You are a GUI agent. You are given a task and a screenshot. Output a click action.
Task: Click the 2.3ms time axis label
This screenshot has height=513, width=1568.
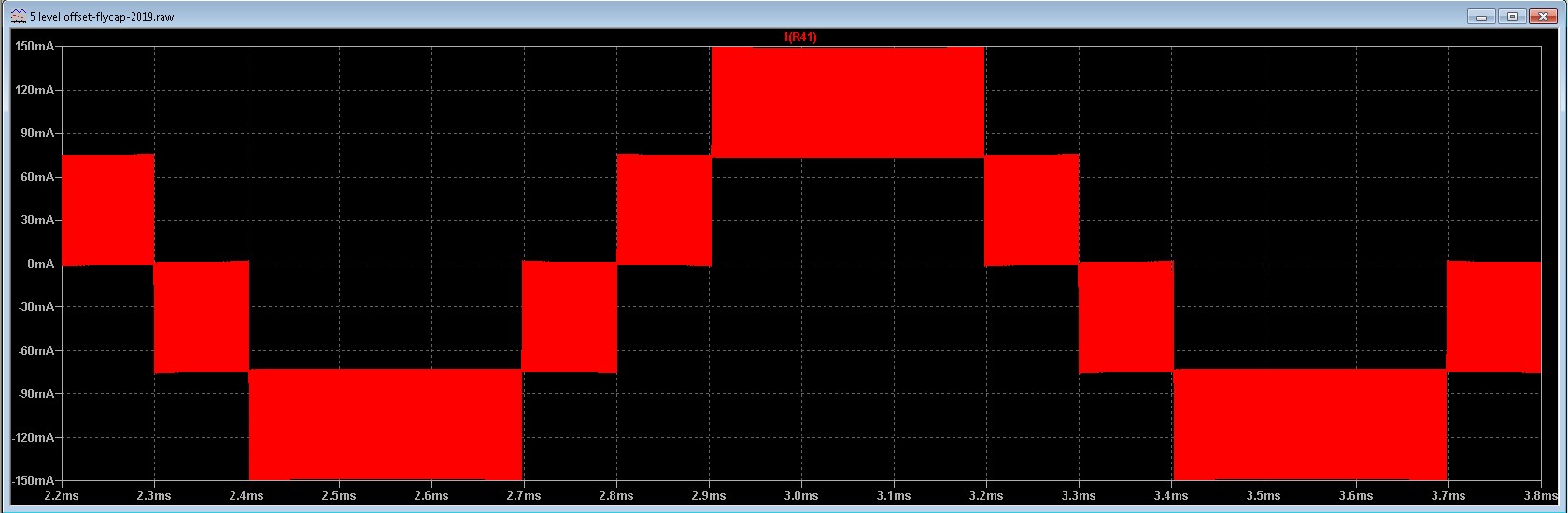154,496
